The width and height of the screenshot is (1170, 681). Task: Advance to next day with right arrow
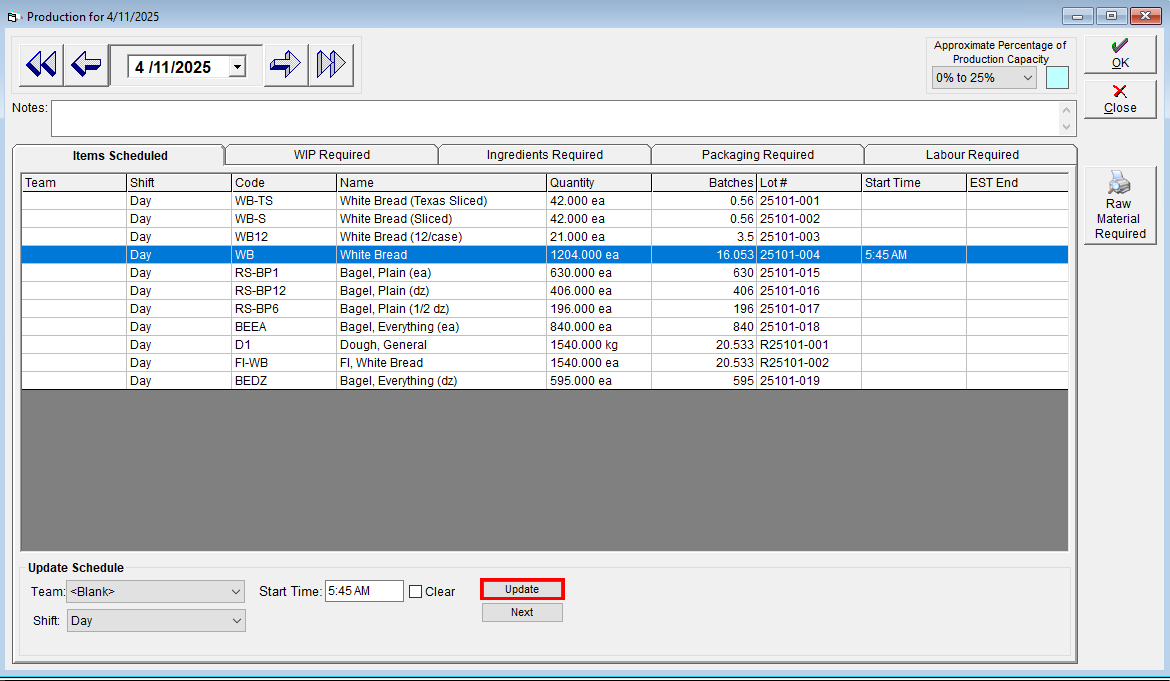pos(285,65)
